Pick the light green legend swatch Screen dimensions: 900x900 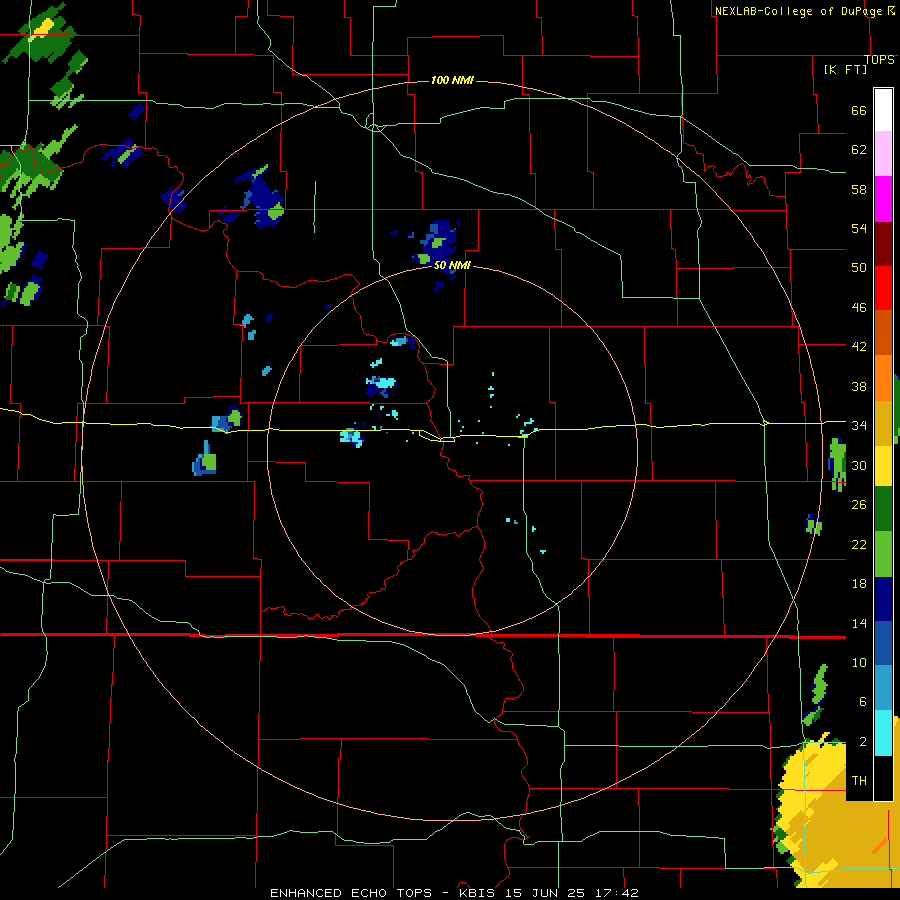pos(883,554)
